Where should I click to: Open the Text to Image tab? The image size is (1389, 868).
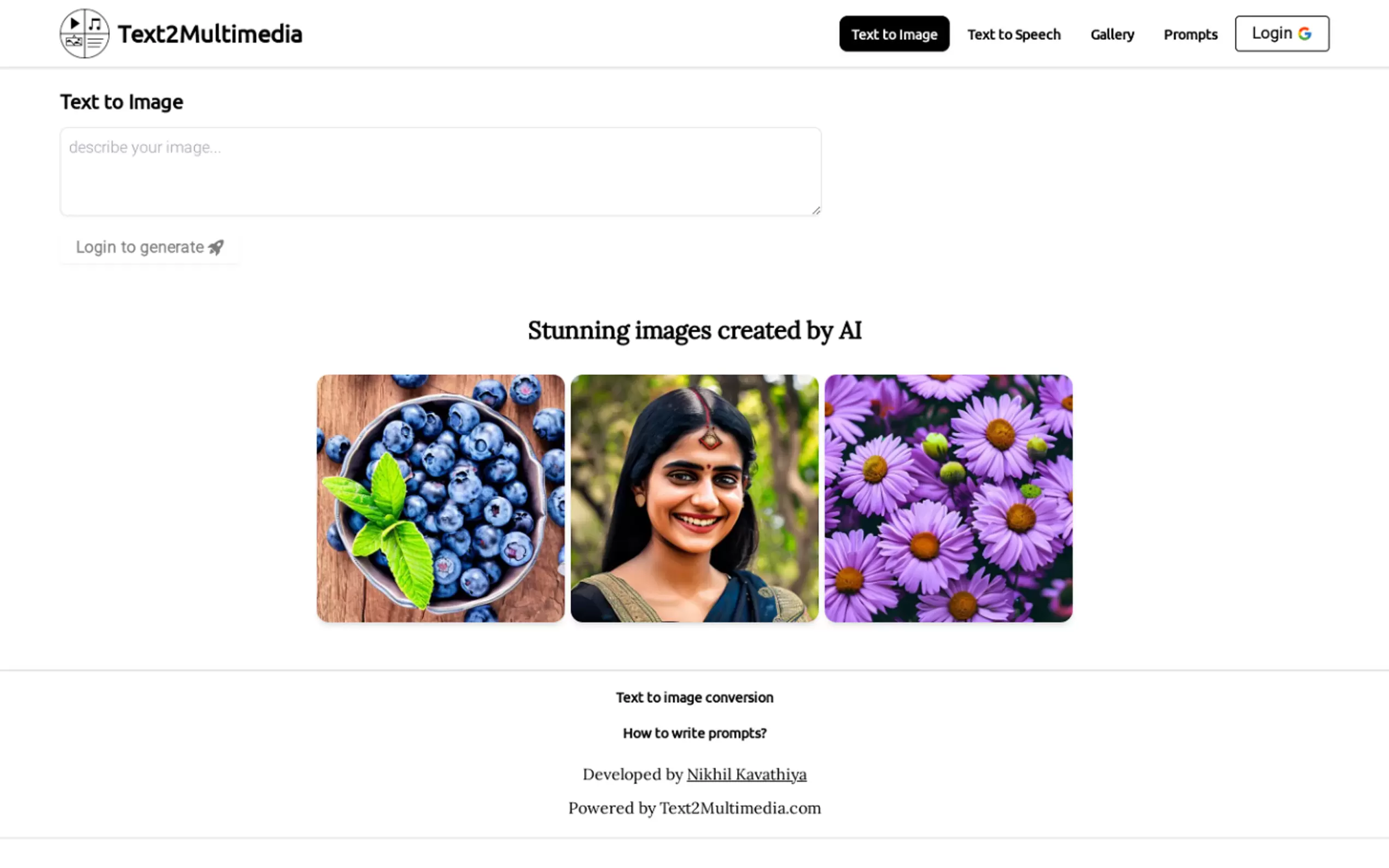coord(894,34)
